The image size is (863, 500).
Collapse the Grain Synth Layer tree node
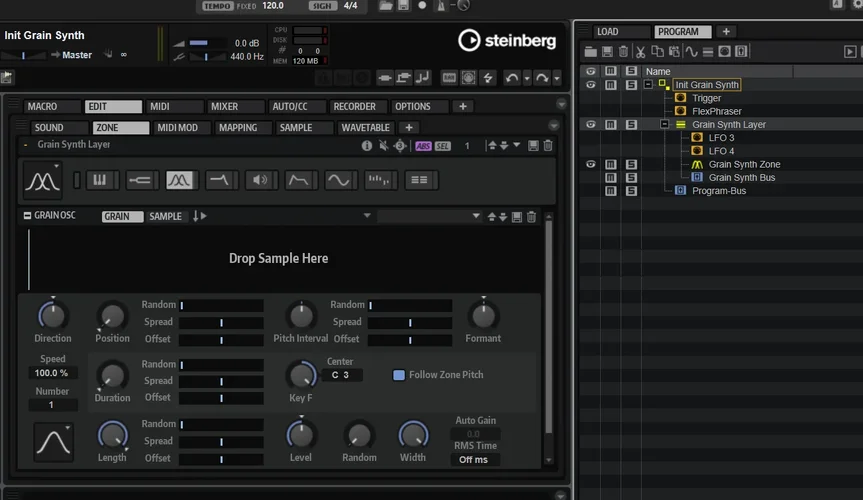point(664,125)
